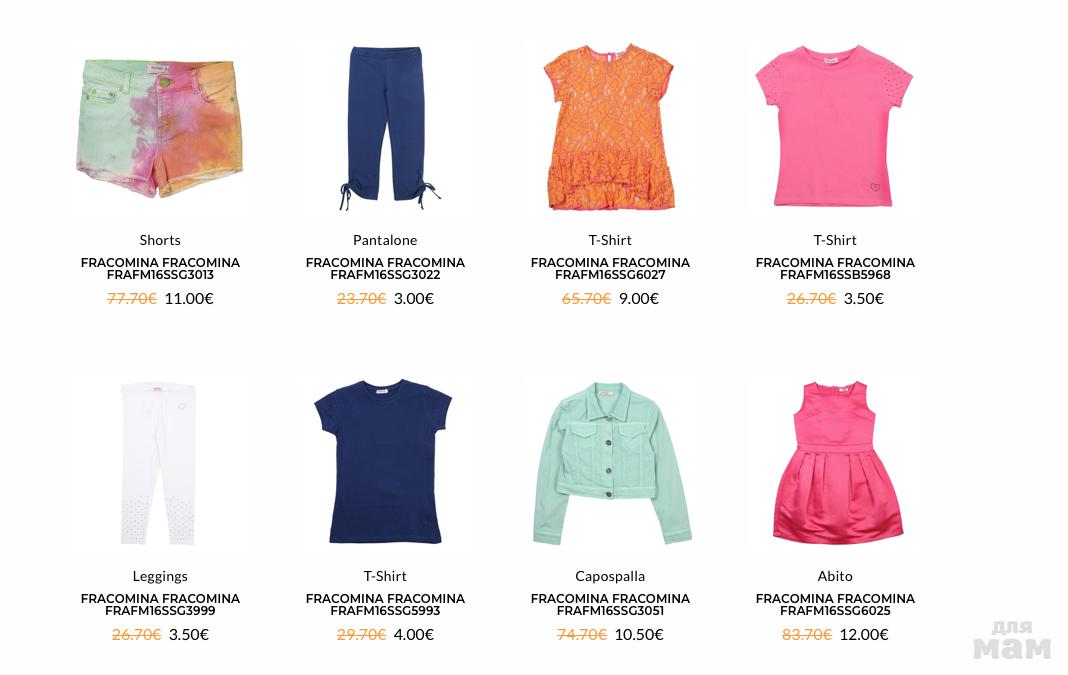
Task: Open the tie-dye Shorts product image
Action: 159,128
